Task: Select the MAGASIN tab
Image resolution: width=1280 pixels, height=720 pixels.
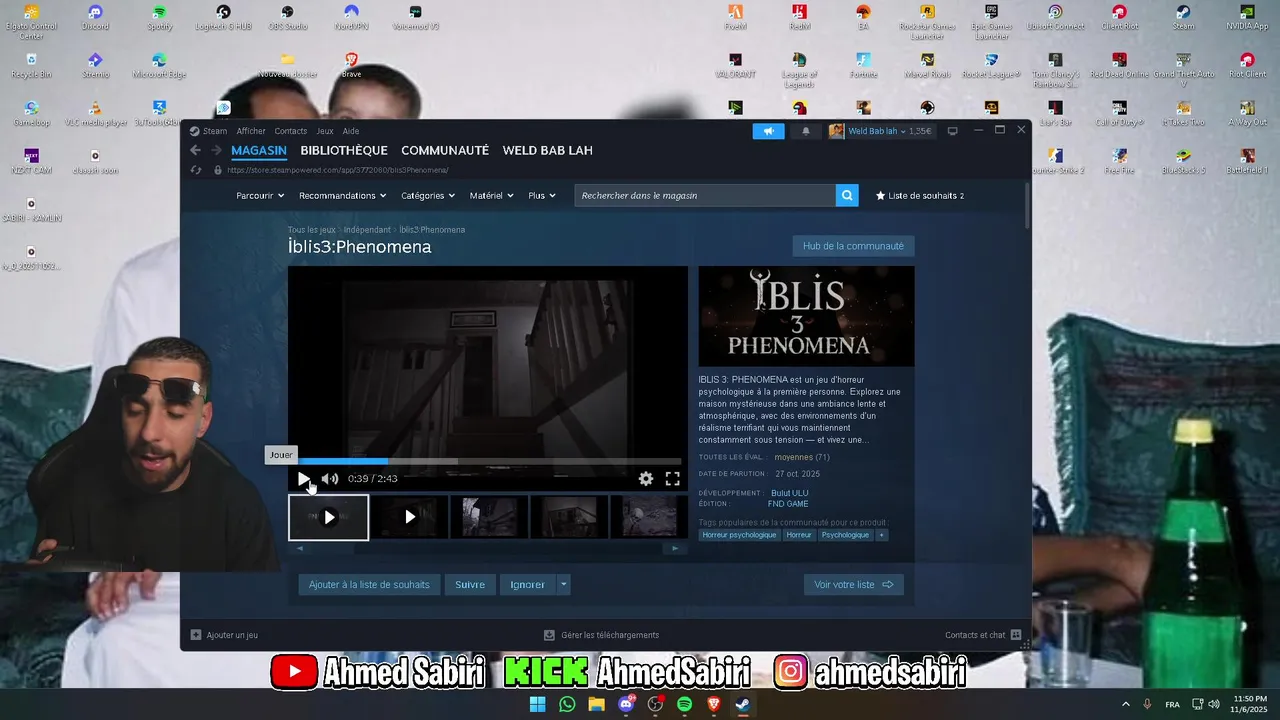Action: tap(259, 150)
